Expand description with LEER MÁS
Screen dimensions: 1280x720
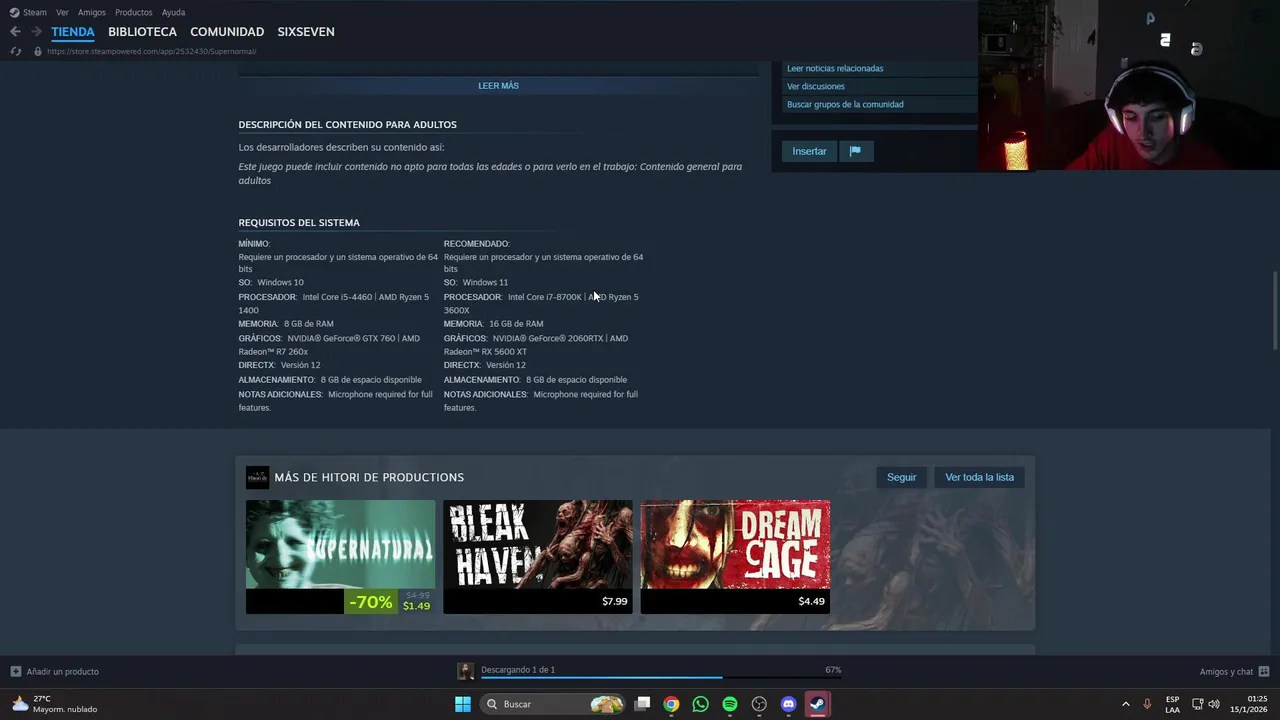point(498,86)
